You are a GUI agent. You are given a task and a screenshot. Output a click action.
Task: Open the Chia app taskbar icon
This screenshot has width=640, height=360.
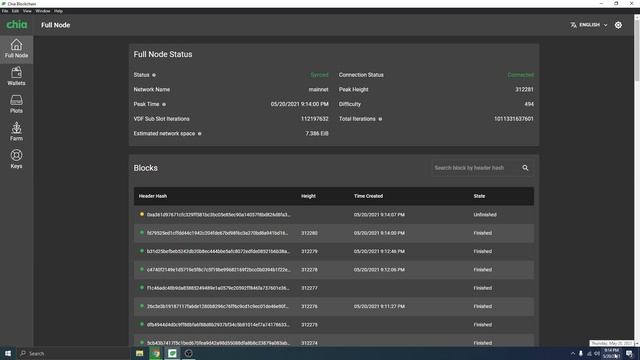pos(172,353)
